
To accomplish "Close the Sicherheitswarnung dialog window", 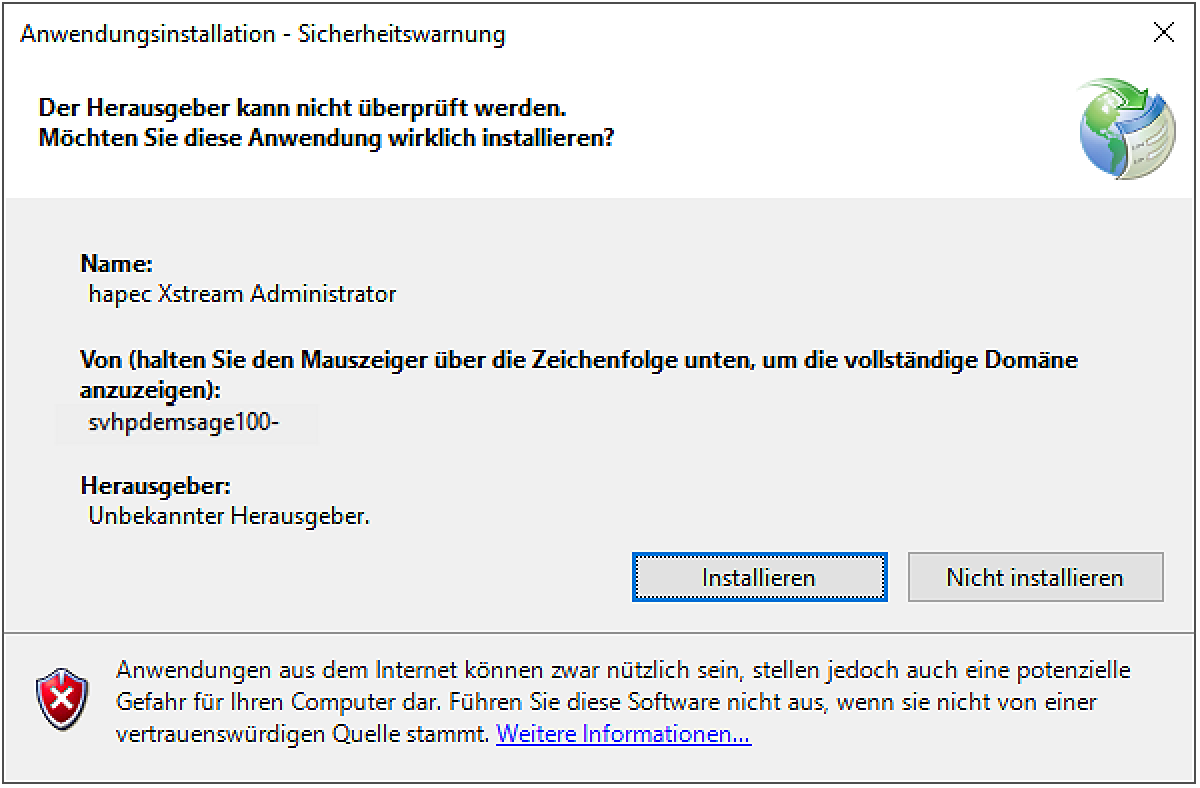I will pyautogui.click(x=1163, y=33).
